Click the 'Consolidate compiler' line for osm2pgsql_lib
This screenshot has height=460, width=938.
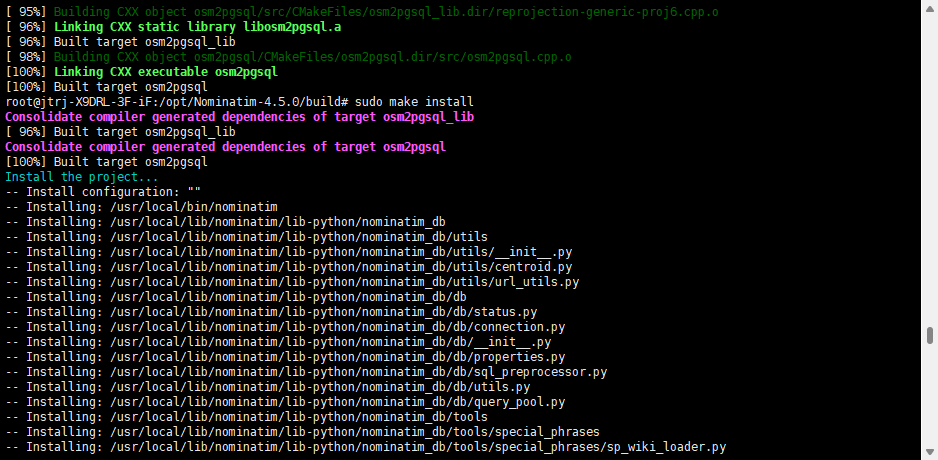(240, 117)
